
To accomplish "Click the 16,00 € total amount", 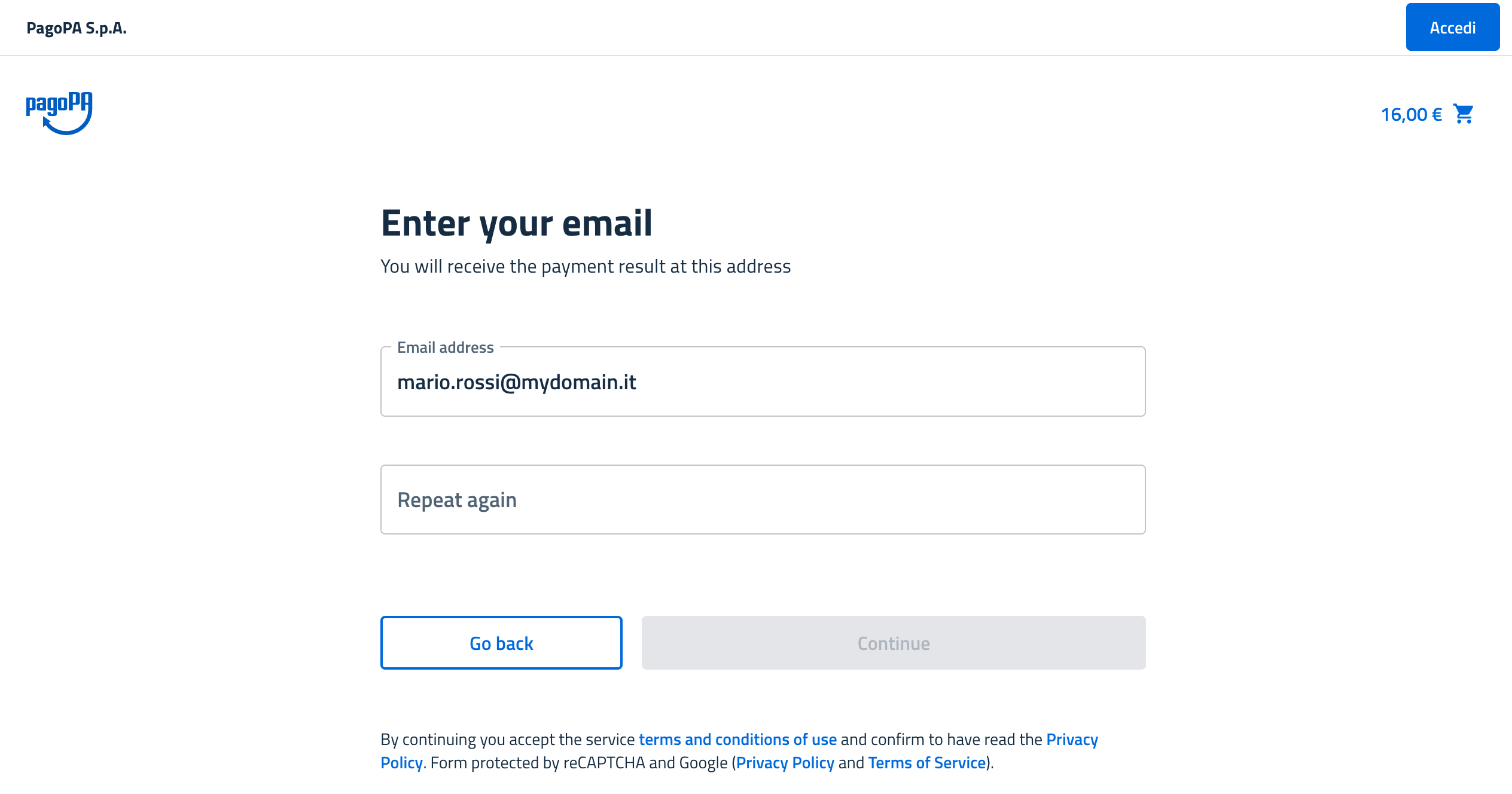I will click(x=1411, y=114).
